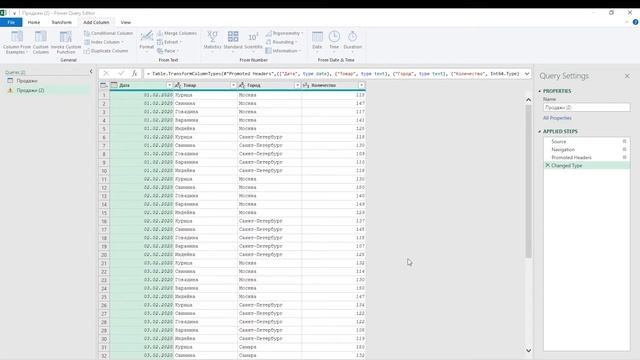640x360 pixels.
Task: Open Statistics number functions
Action: pyautogui.click(x=212, y=41)
